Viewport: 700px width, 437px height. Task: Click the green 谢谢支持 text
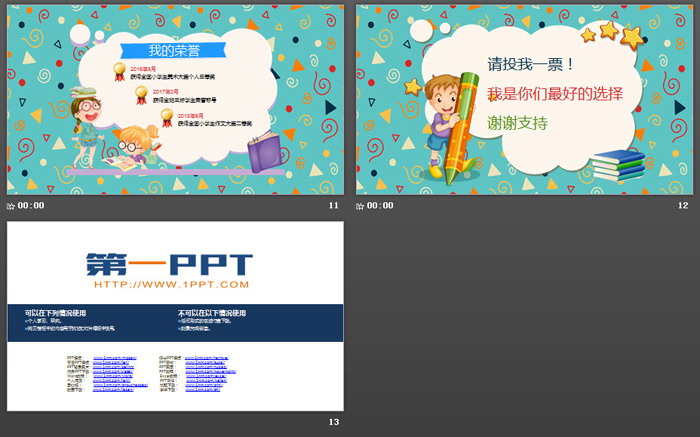(x=517, y=123)
